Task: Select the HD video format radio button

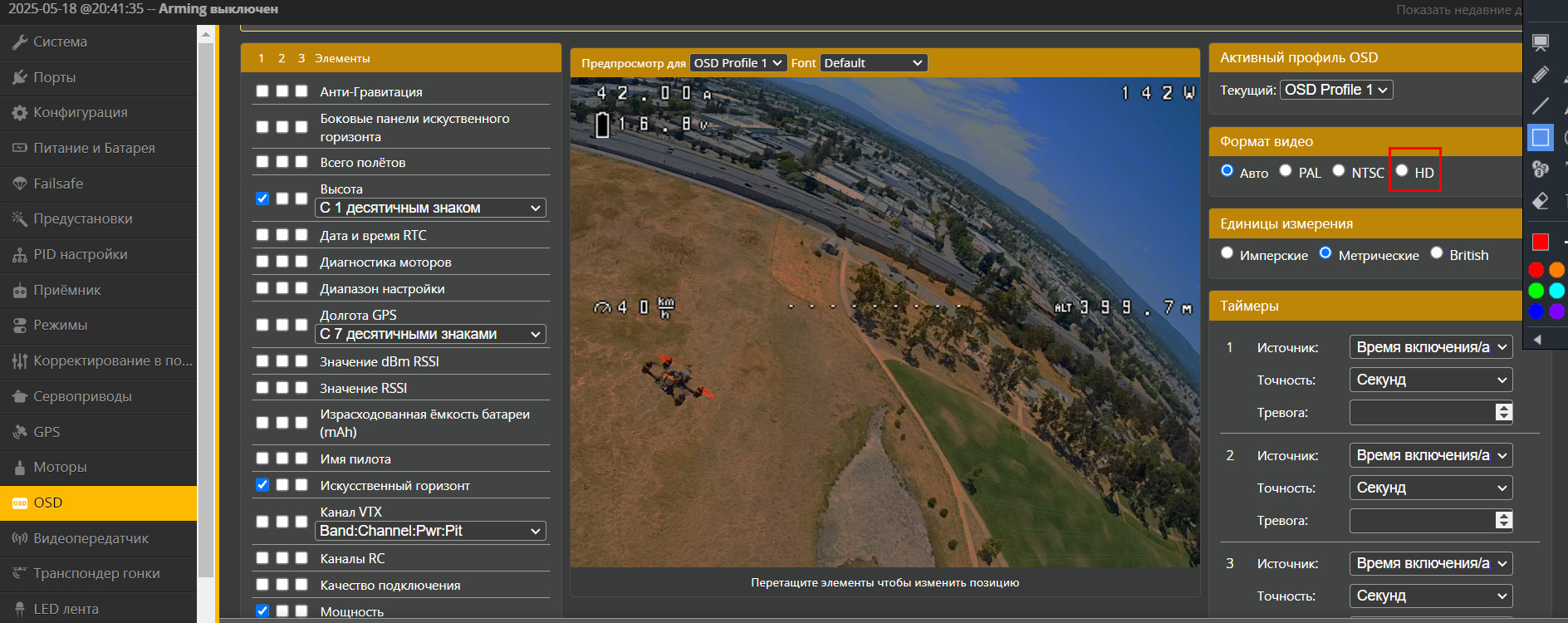Action: (x=1402, y=171)
